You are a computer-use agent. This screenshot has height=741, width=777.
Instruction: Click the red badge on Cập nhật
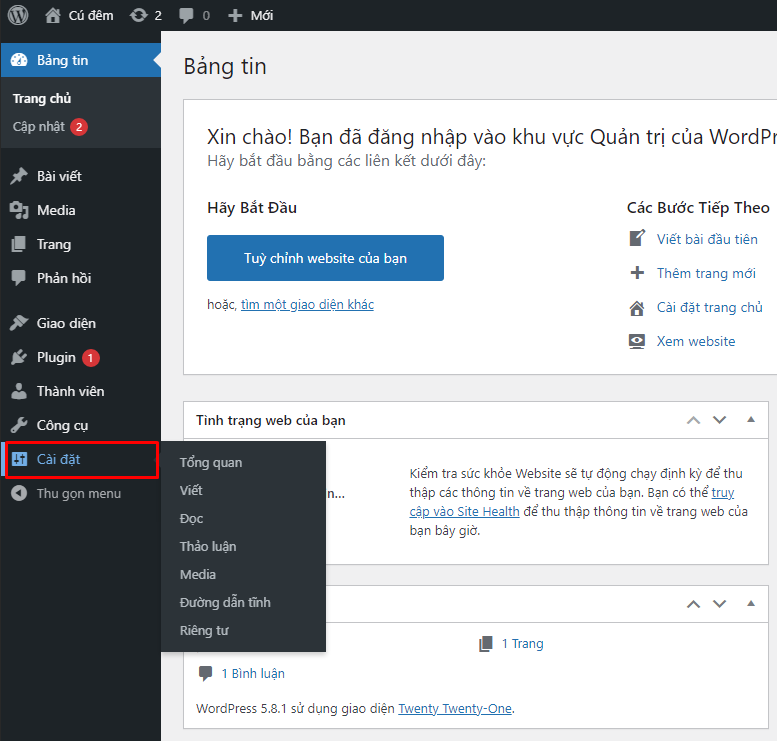click(x=79, y=127)
